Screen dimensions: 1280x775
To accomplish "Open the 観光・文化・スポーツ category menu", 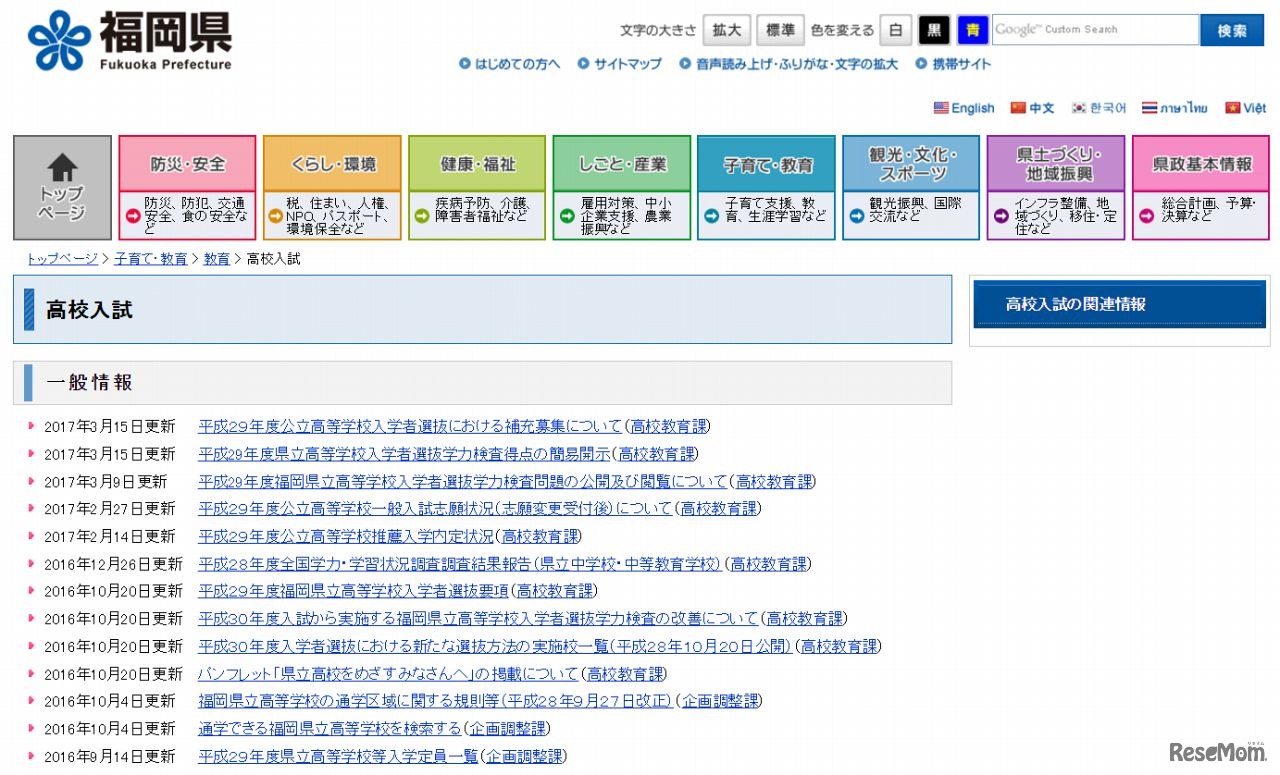I will (911, 164).
